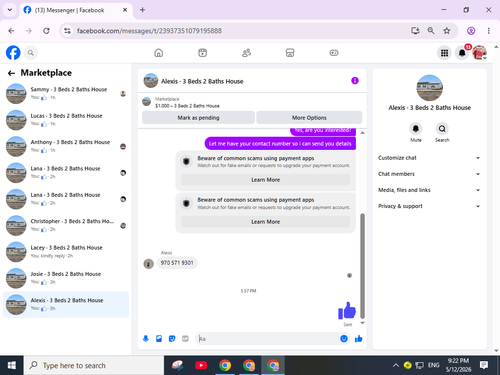This screenshot has width=500, height=375.
Task: Click the install app icon in address bar
Action: [x=415, y=31]
